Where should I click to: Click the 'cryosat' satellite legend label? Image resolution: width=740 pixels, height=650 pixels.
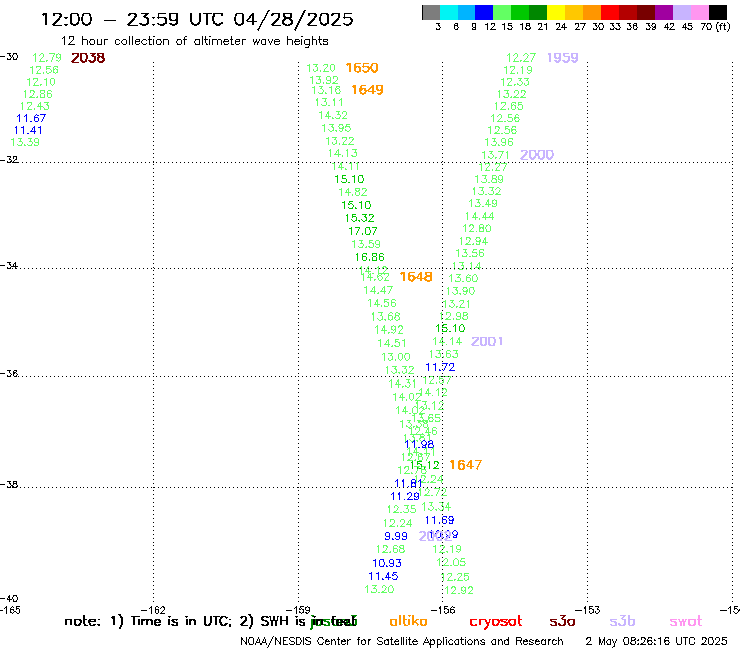point(496,622)
